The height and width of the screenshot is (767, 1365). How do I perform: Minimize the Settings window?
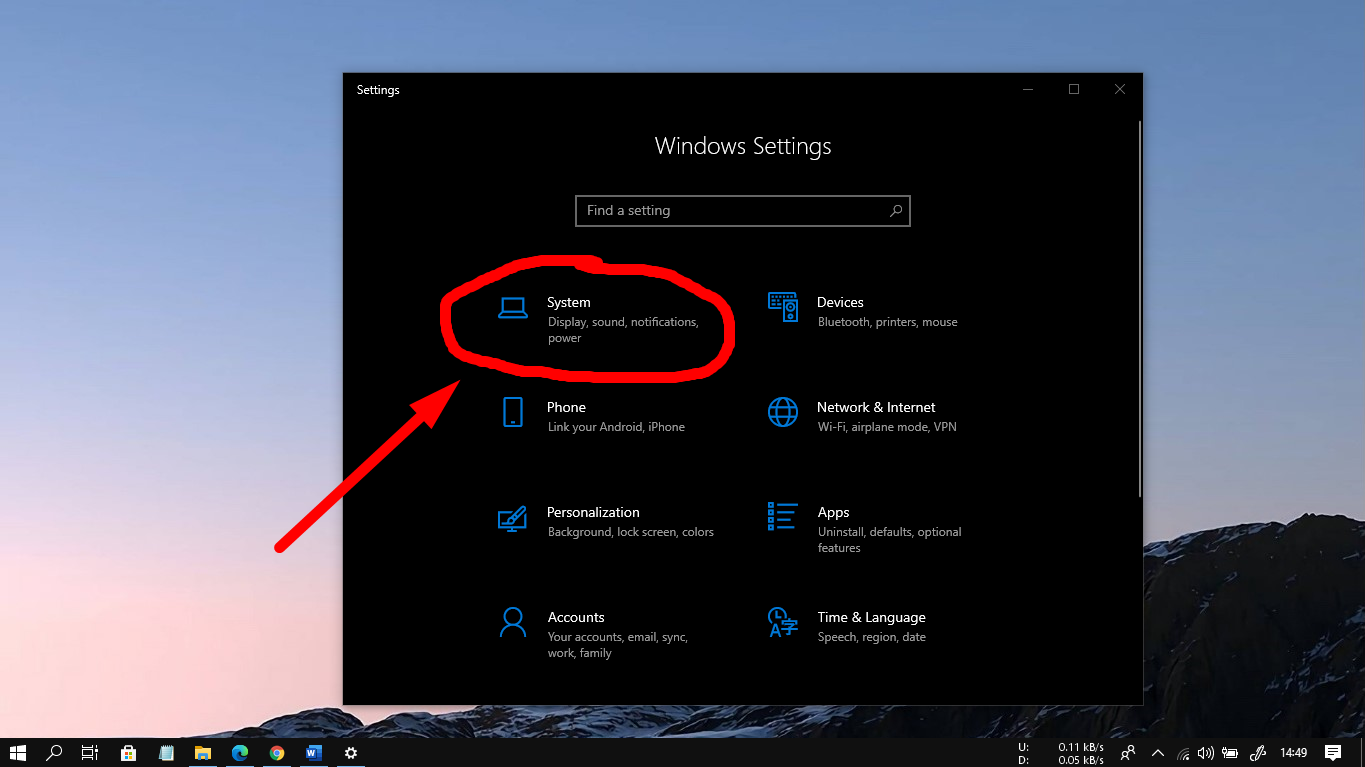click(x=1028, y=90)
